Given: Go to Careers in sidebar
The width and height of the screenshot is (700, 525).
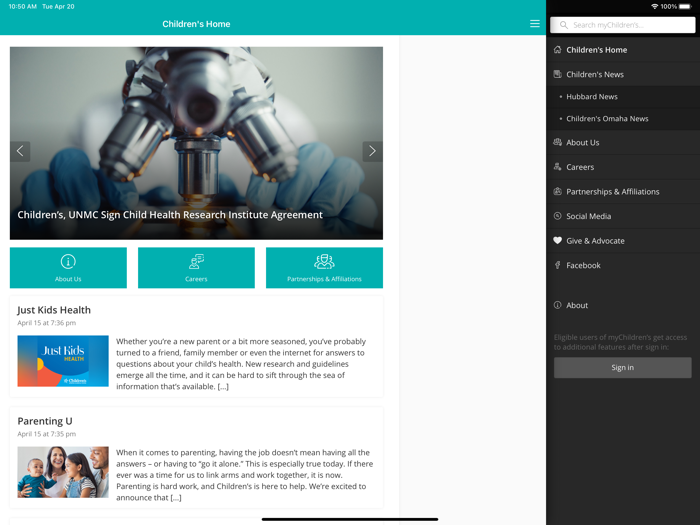Looking at the screenshot, I should point(623,167).
